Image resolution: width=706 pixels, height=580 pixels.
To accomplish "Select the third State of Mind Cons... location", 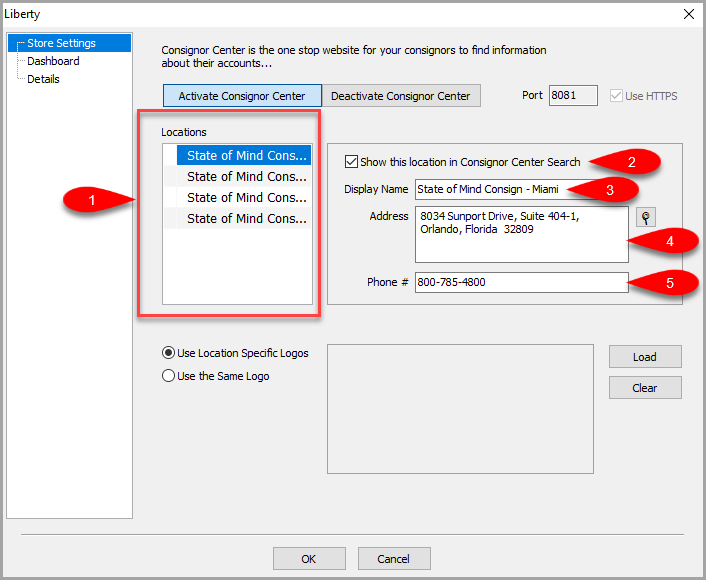I will (x=244, y=197).
